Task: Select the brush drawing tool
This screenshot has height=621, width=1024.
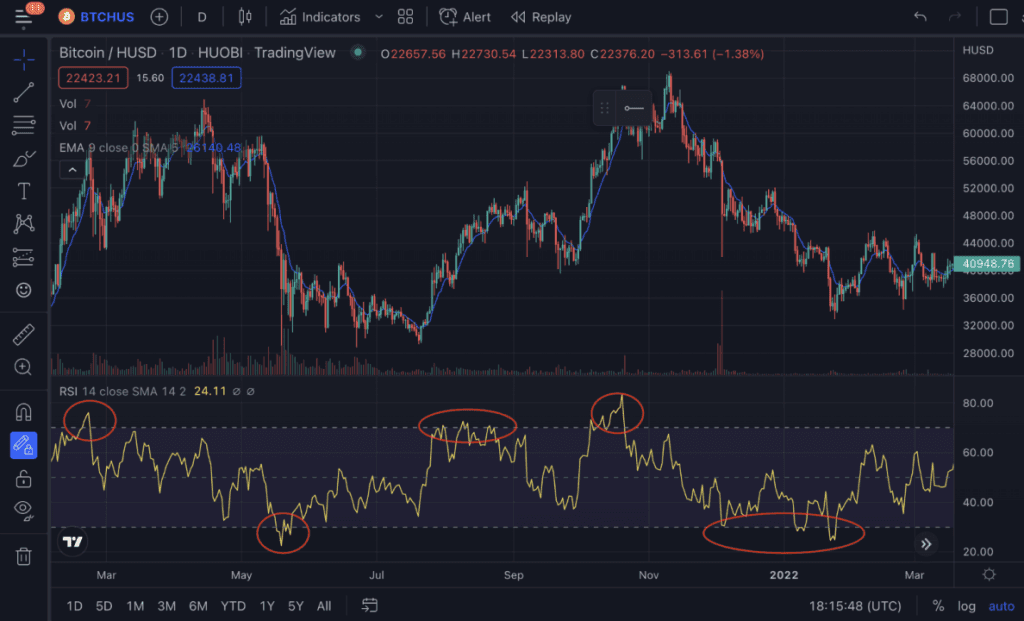Action: point(24,159)
